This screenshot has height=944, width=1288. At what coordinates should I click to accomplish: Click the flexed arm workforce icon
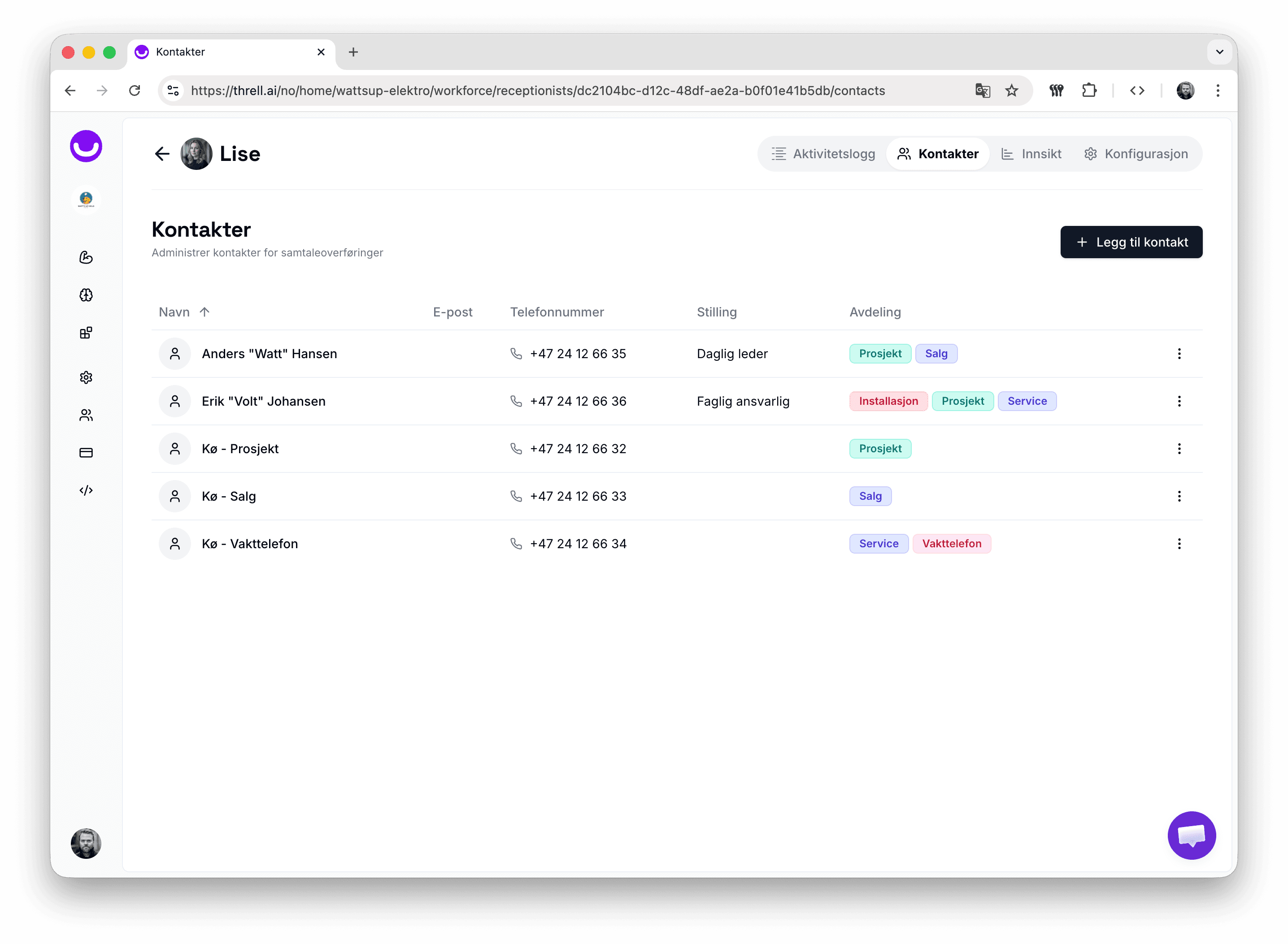[x=86, y=257]
